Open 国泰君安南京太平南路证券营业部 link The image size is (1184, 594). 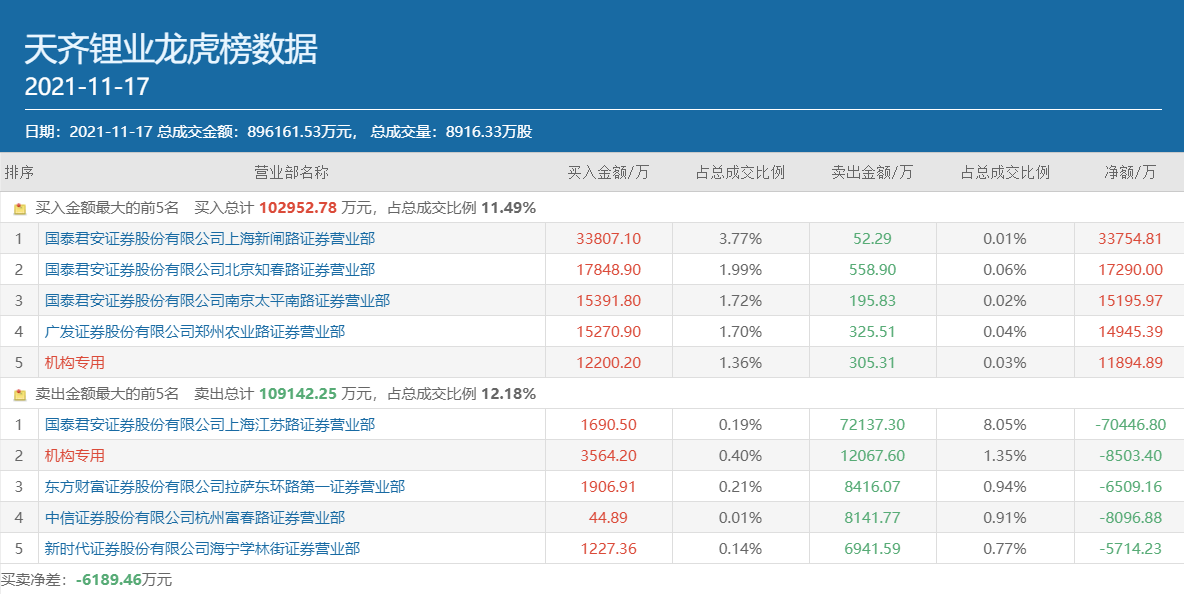tap(217, 301)
